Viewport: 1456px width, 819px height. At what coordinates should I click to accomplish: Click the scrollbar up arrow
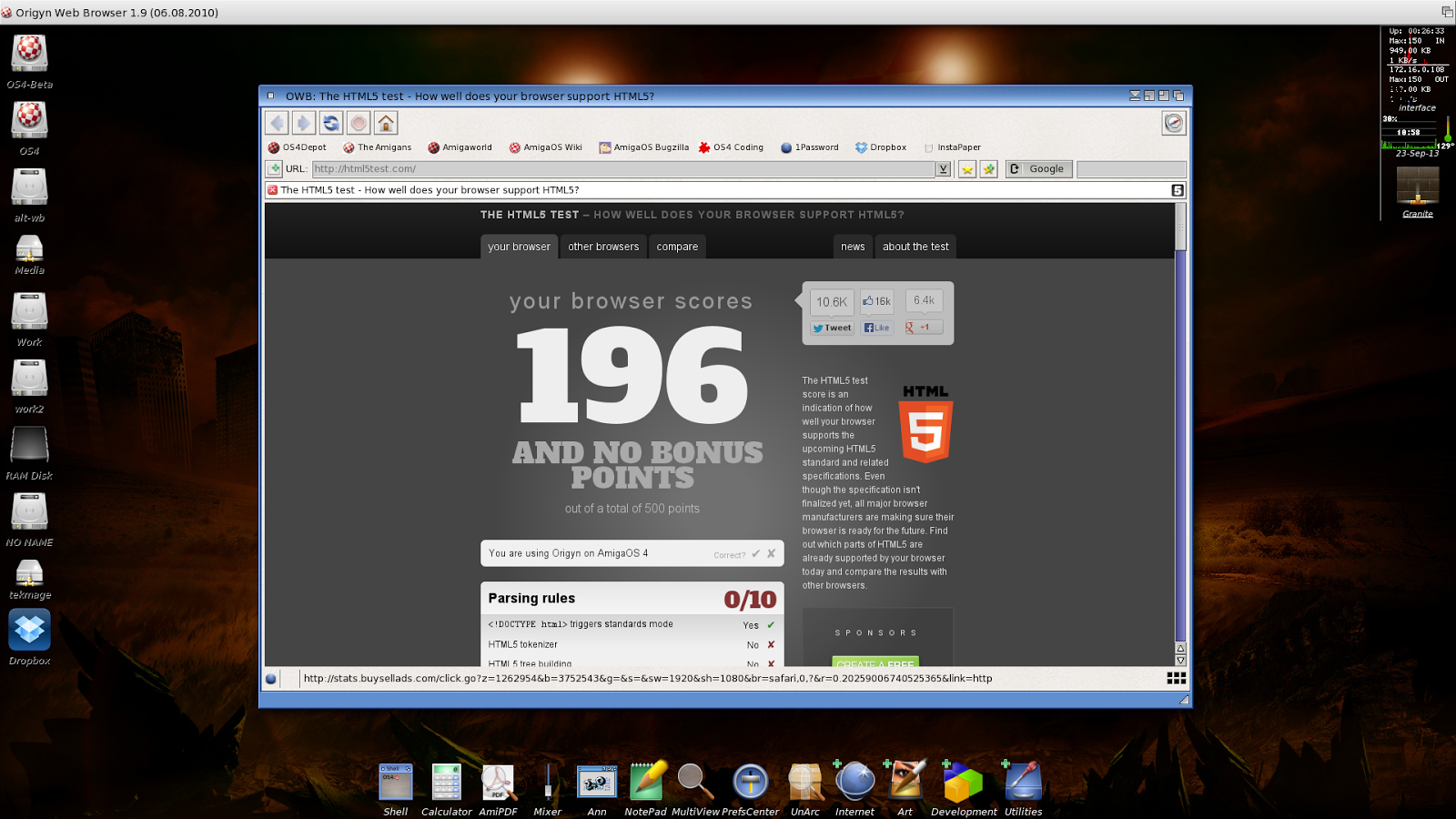click(x=1180, y=648)
